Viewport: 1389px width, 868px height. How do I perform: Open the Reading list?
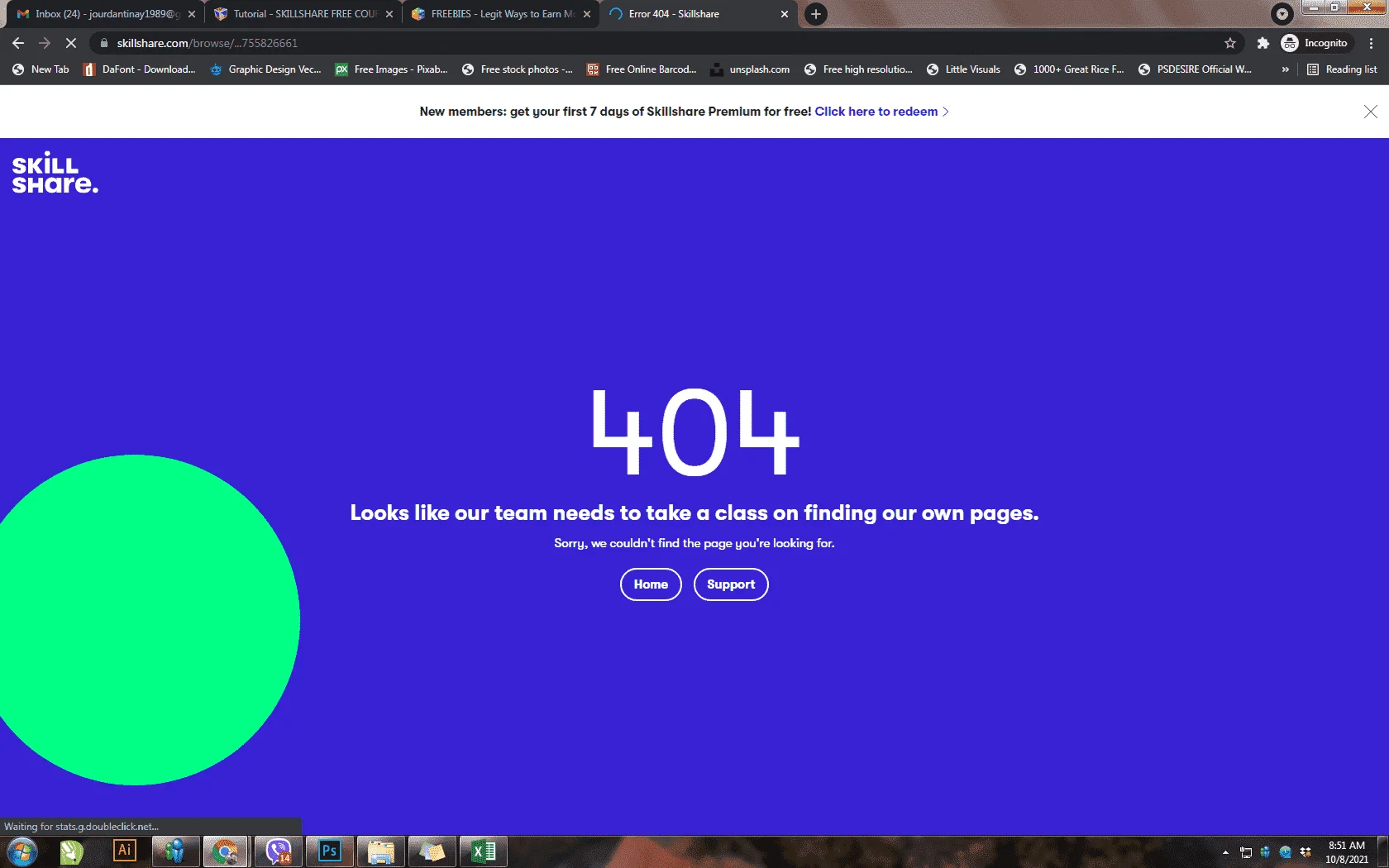(1342, 69)
